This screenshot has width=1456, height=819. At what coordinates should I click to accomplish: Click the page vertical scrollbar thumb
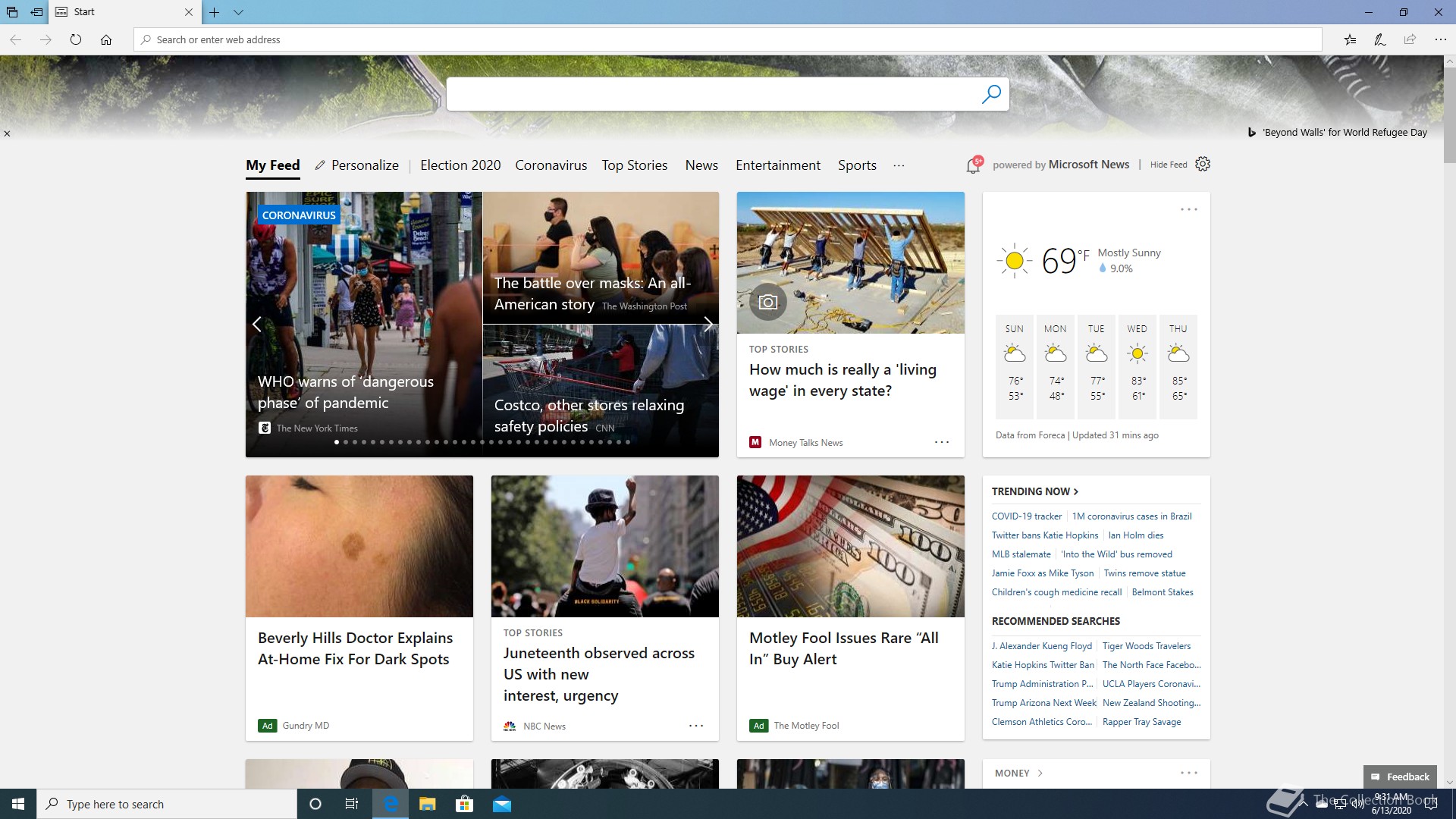click(1449, 114)
